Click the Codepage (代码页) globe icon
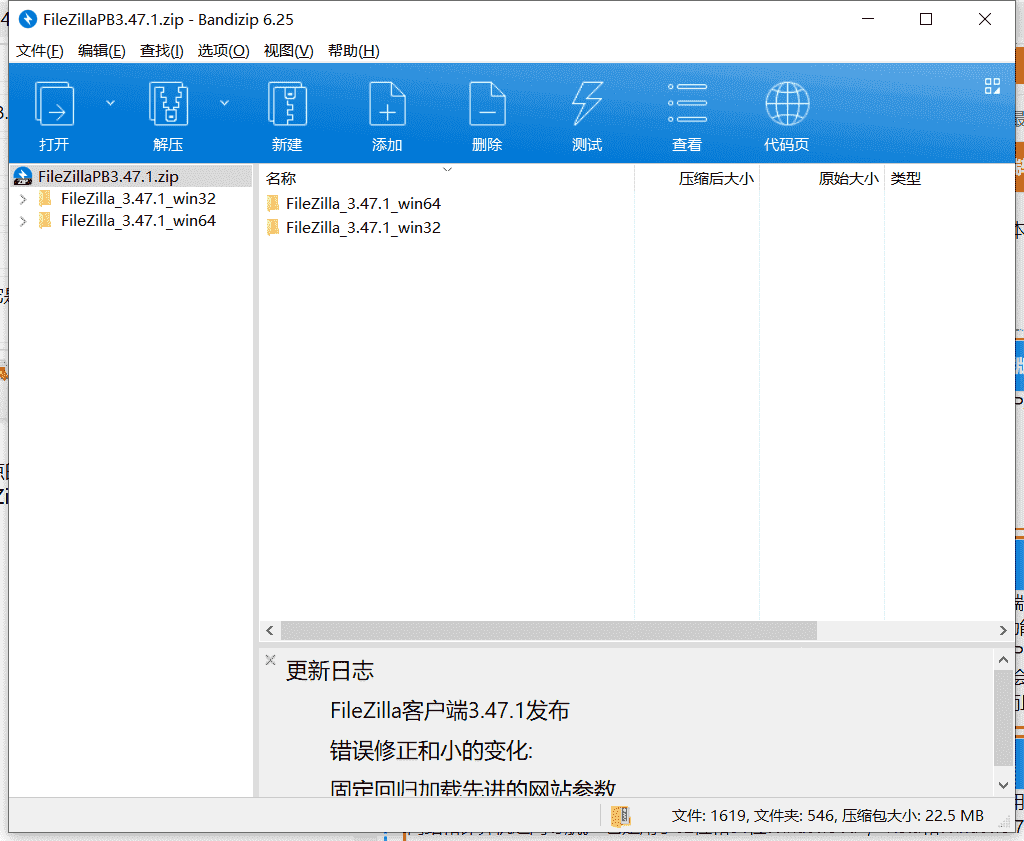Image resolution: width=1024 pixels, height=841 pixels. [787, 104]
